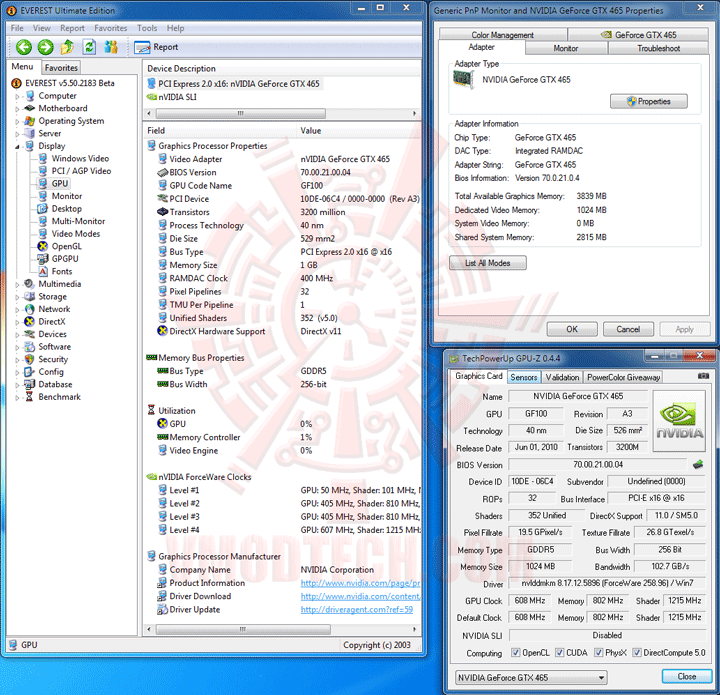
Task: Open the users icon in EVEREST toolbar
Action: pos(111,47)
